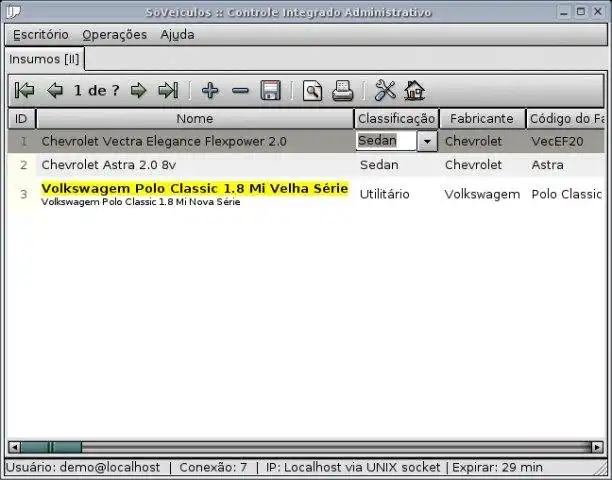The image size is (612, 480).
Task: Click the app icon in the title bar
Action: [13, 12]
